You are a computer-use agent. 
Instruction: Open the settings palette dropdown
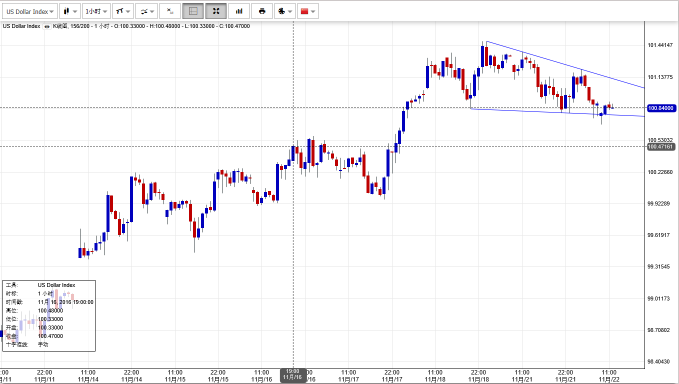pos(285,11)
